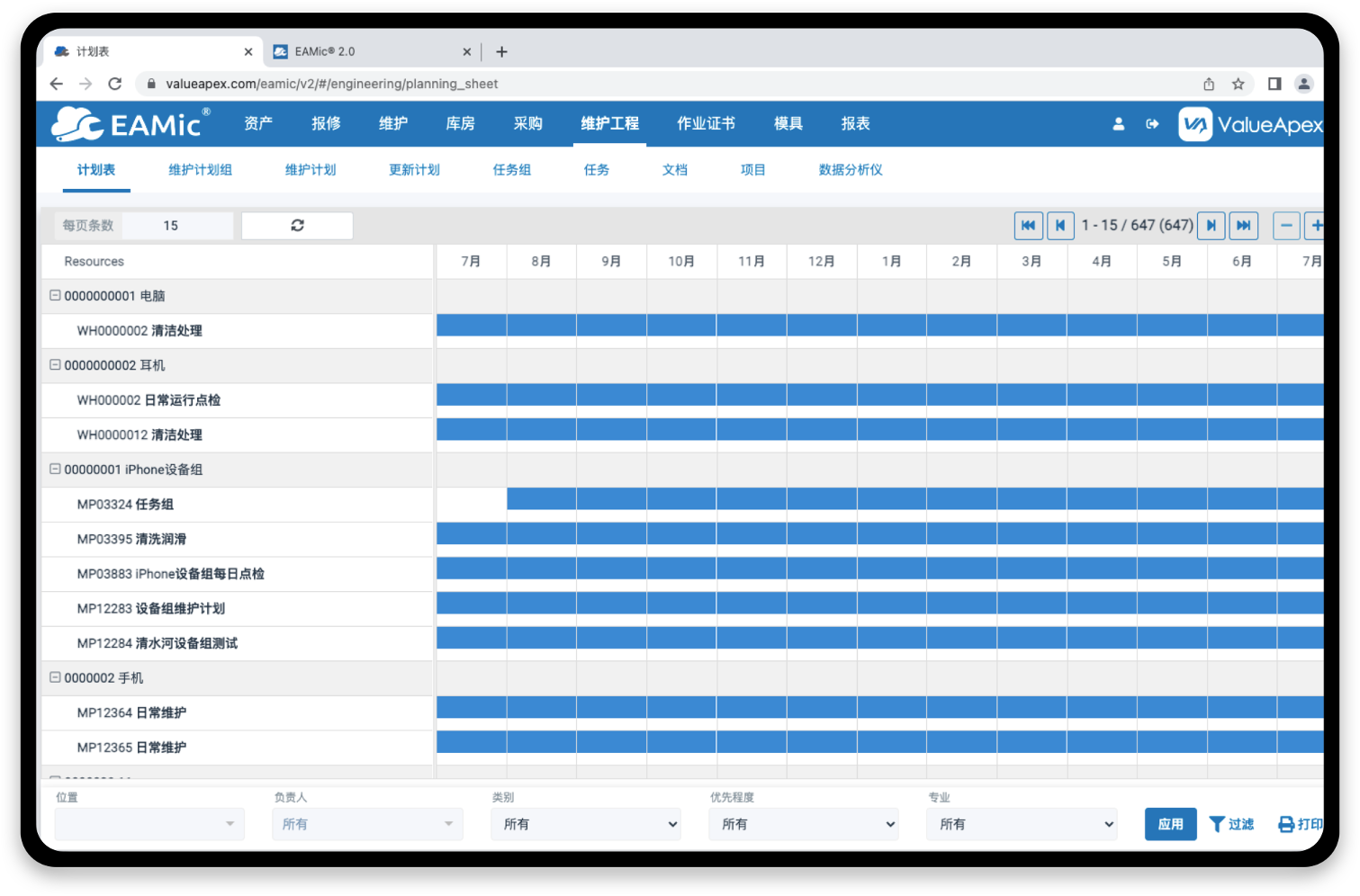Open the 类别 dropdown
1360x896 pixels.
tap(585, 824)
